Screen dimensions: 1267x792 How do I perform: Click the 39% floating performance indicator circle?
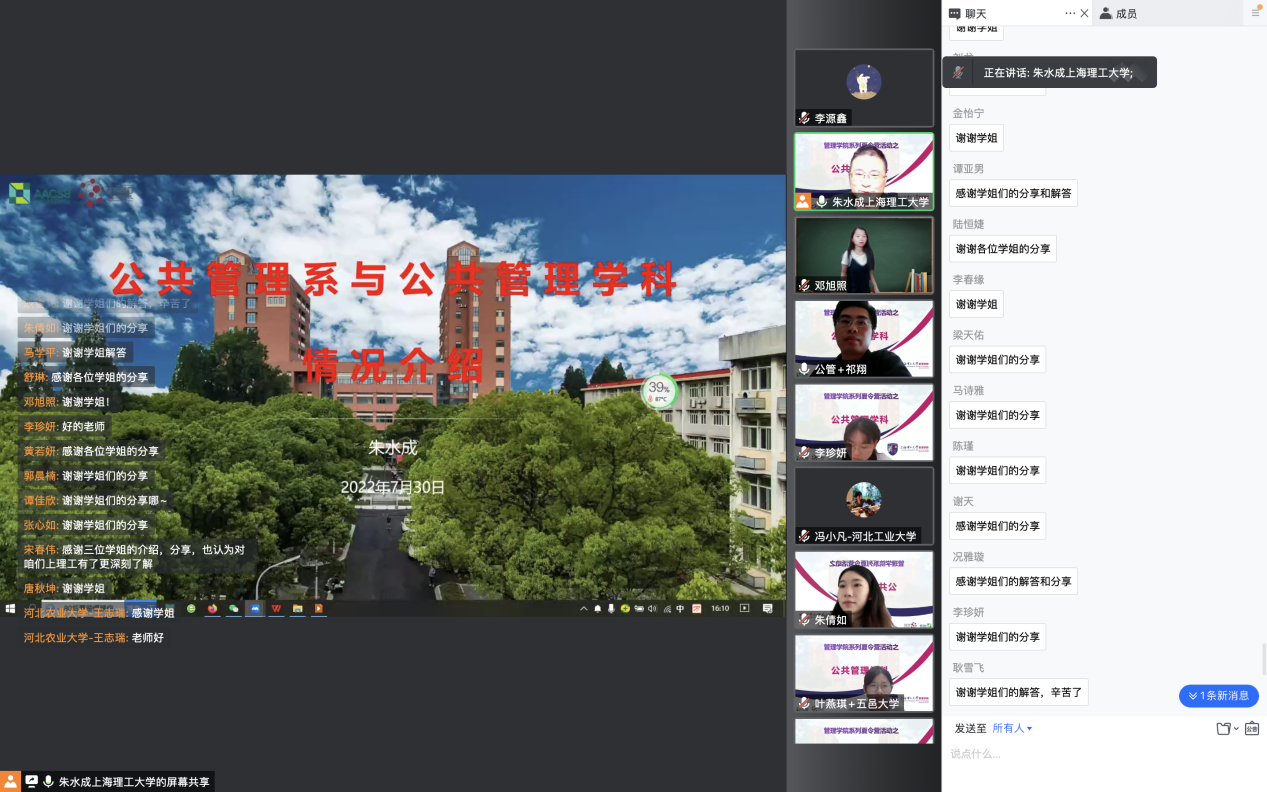point(659,391)
